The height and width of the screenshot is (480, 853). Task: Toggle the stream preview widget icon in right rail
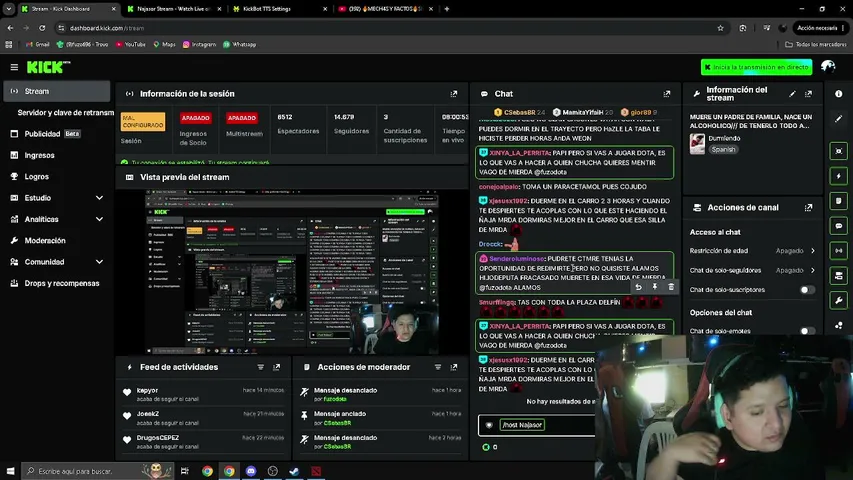tap(838, 151)
